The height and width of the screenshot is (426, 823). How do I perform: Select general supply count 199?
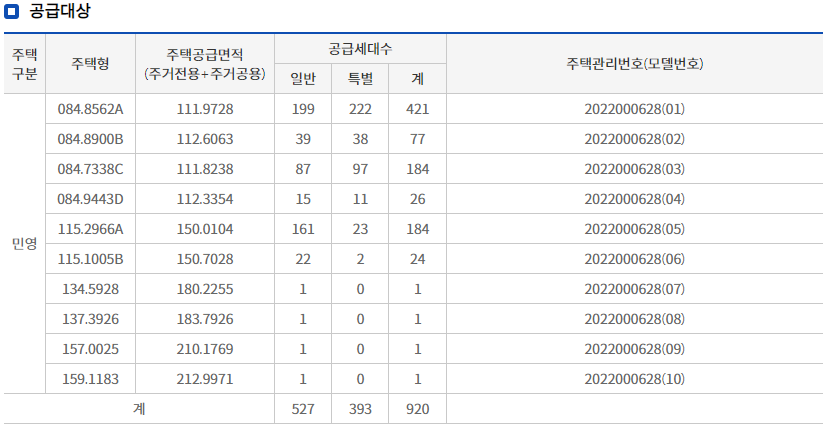[303, 109]
